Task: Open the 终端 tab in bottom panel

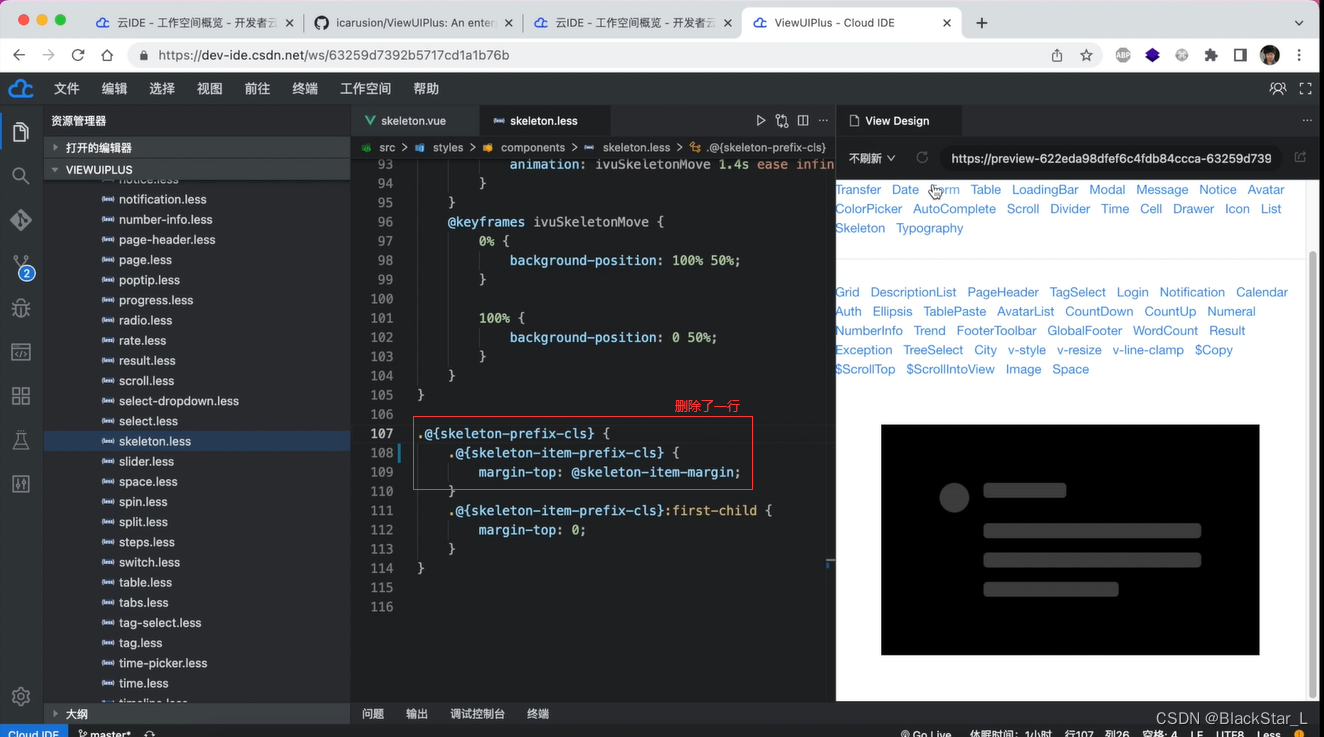Action: point(537,714)
